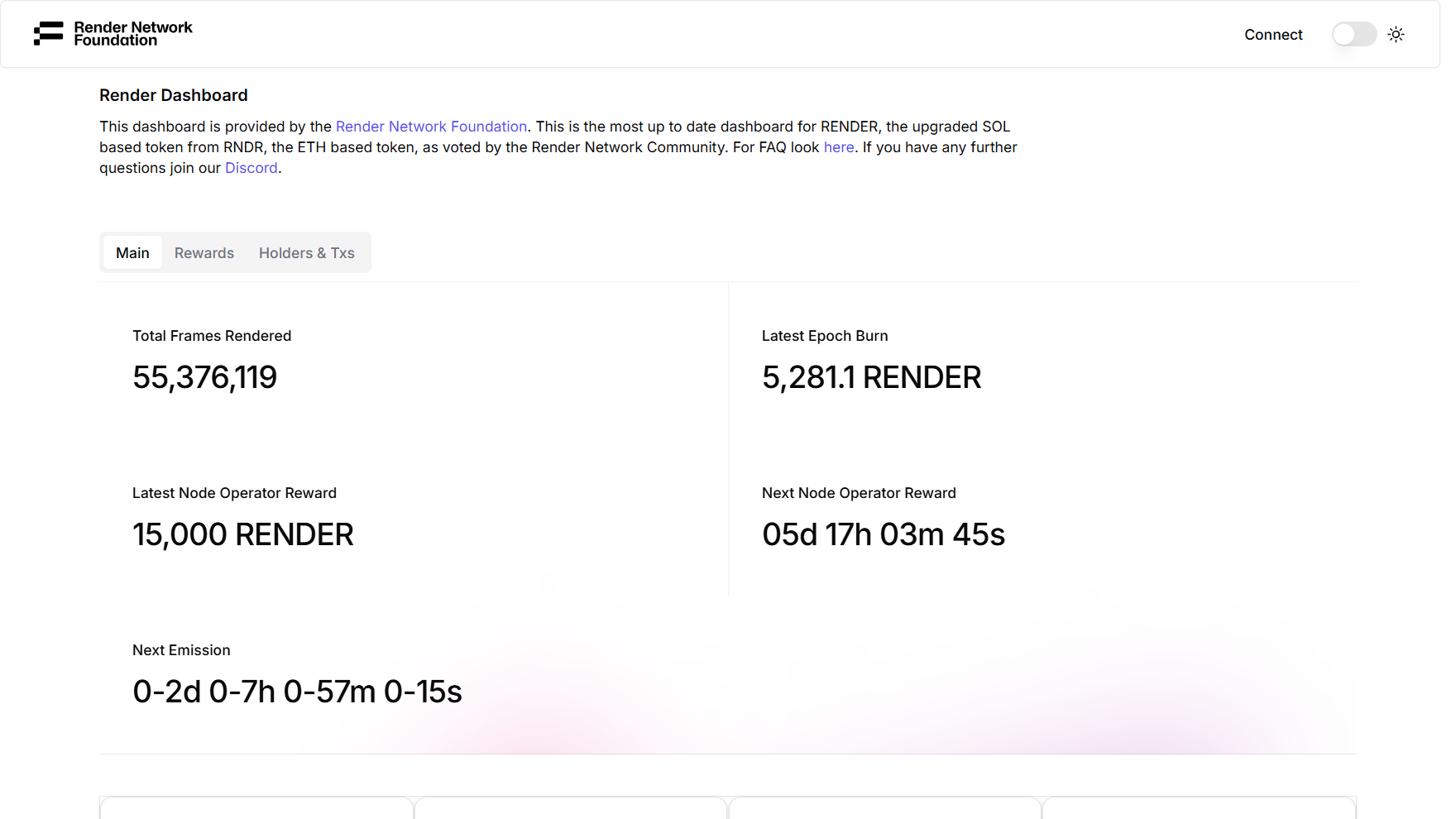This screenshot has width=1456, height=819.
Task: Click the Render Dashboard heading
Action: point(174,95)
